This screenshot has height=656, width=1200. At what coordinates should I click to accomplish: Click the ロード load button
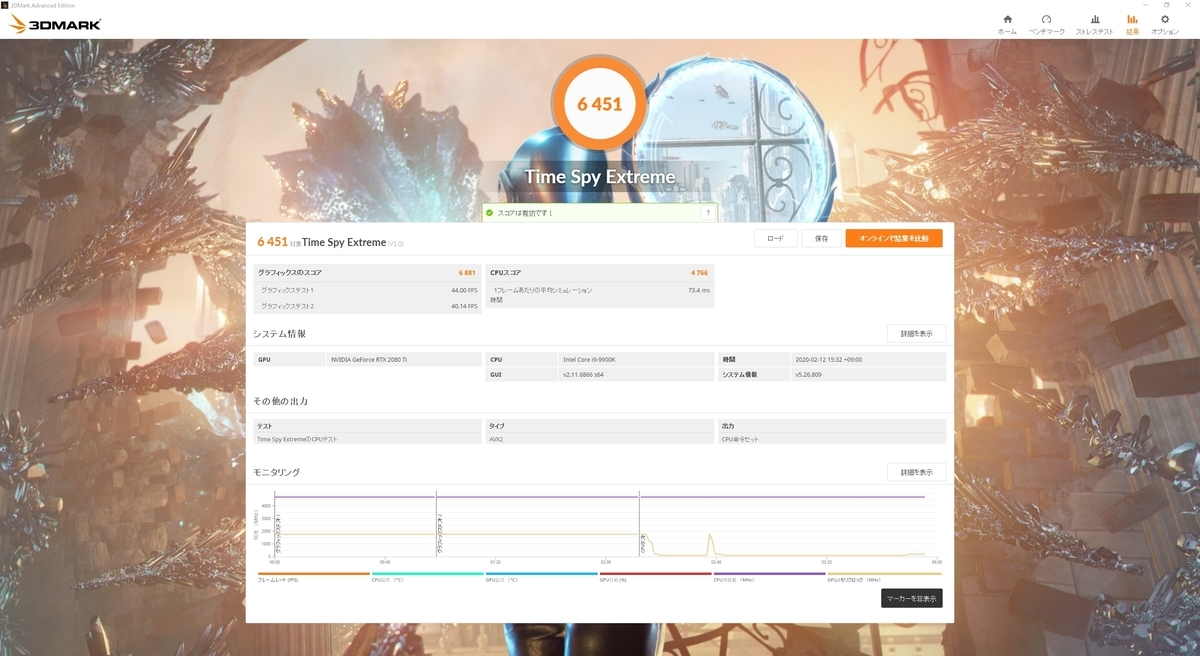point(775,238)
